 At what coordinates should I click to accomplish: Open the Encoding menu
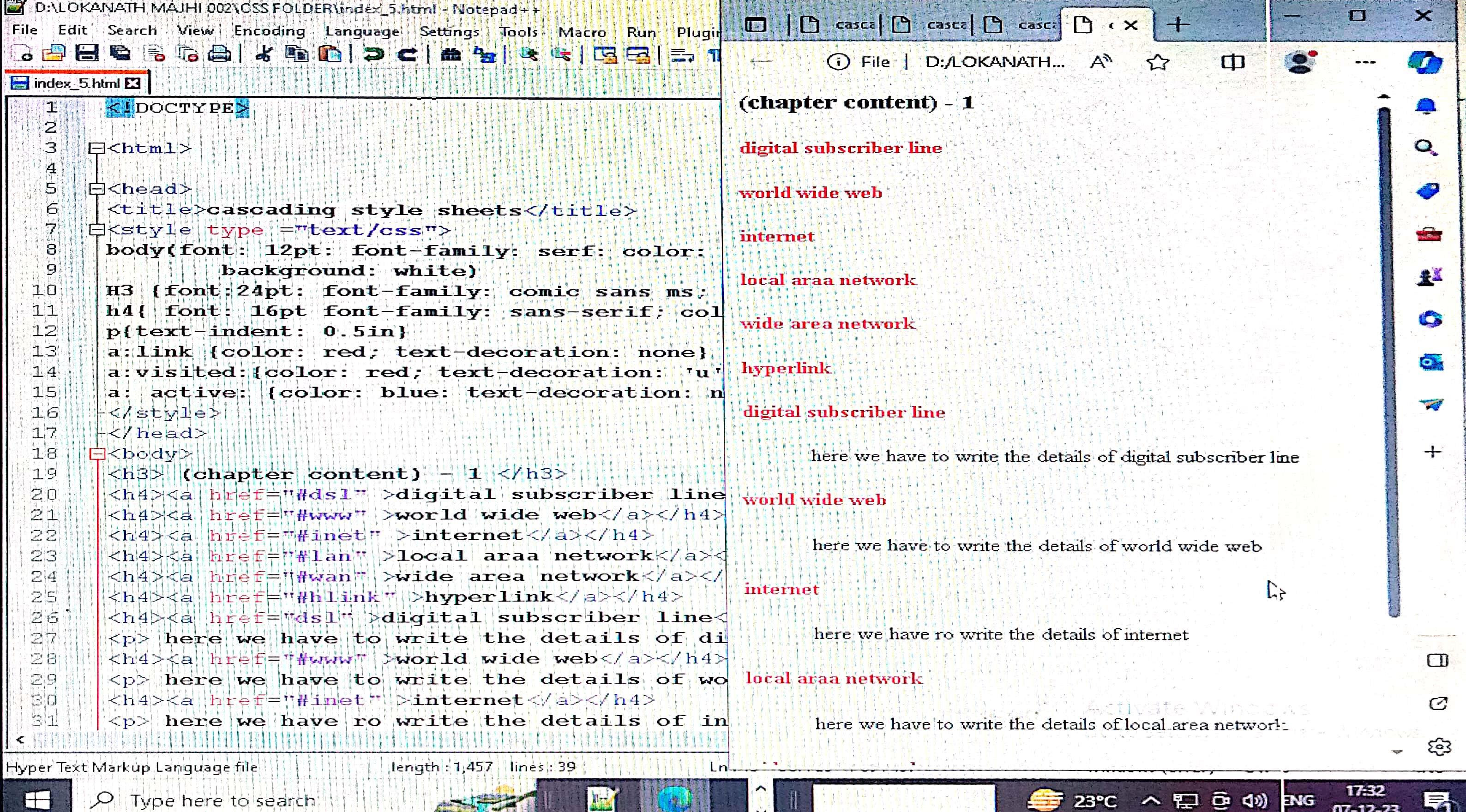269,31
